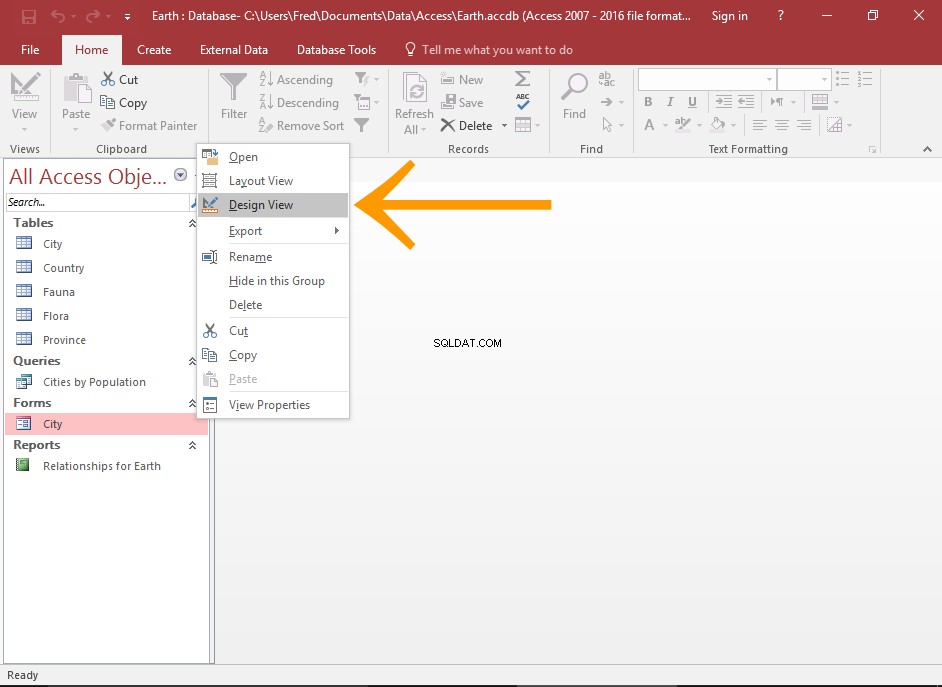Open font color picker dropdown

[666, 126]
